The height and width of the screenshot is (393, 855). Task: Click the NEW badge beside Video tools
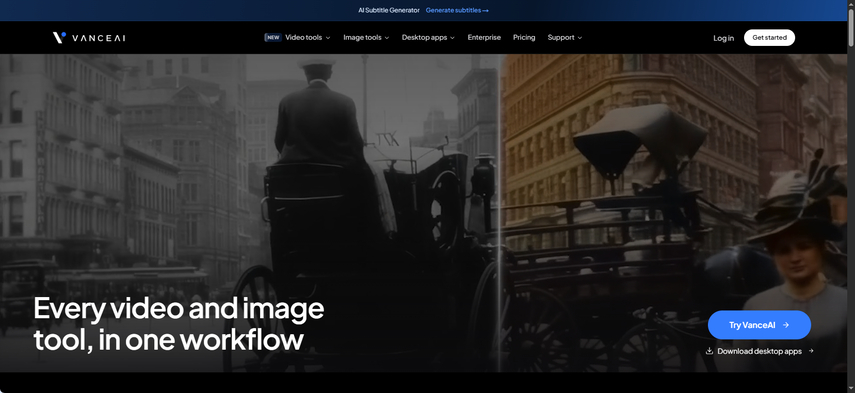tap(273, 38)
